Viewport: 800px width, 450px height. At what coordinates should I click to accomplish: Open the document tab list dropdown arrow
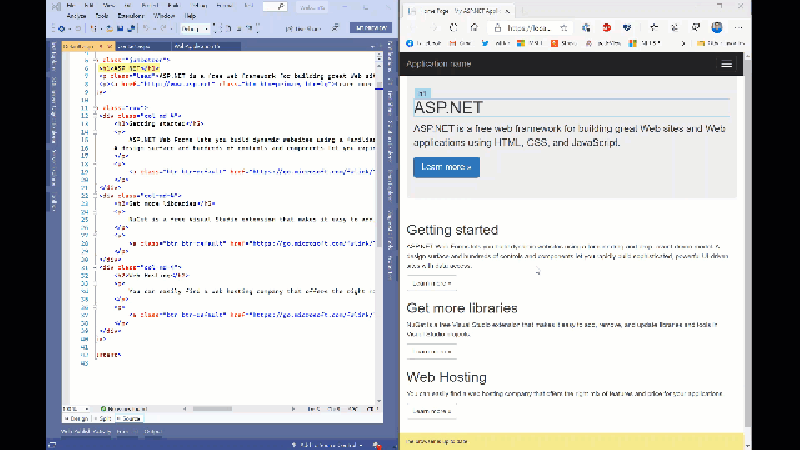point(372,46)
